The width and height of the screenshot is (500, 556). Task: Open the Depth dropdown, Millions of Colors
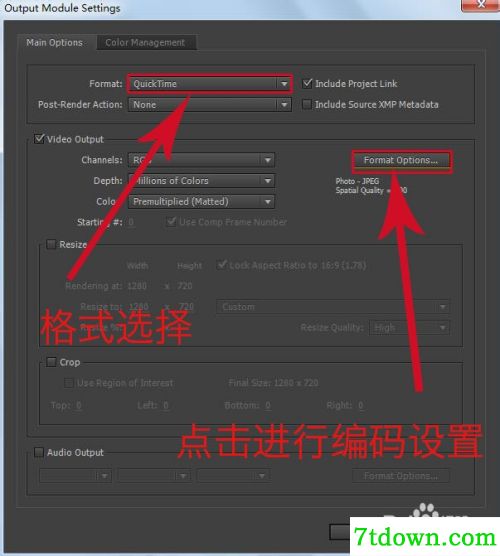coord(201,180)
